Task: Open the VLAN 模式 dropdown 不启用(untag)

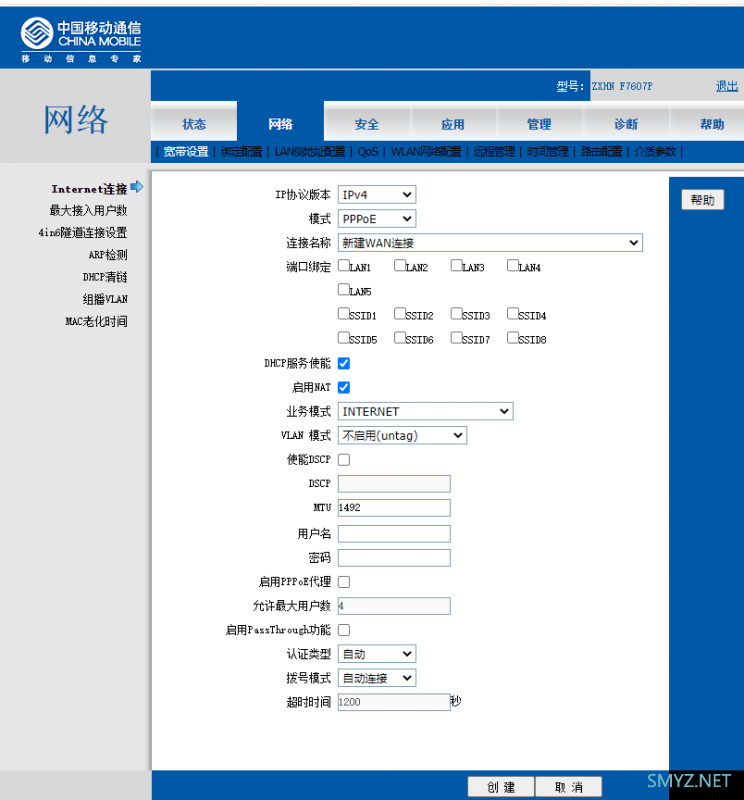Action: [x=402, y=435]
